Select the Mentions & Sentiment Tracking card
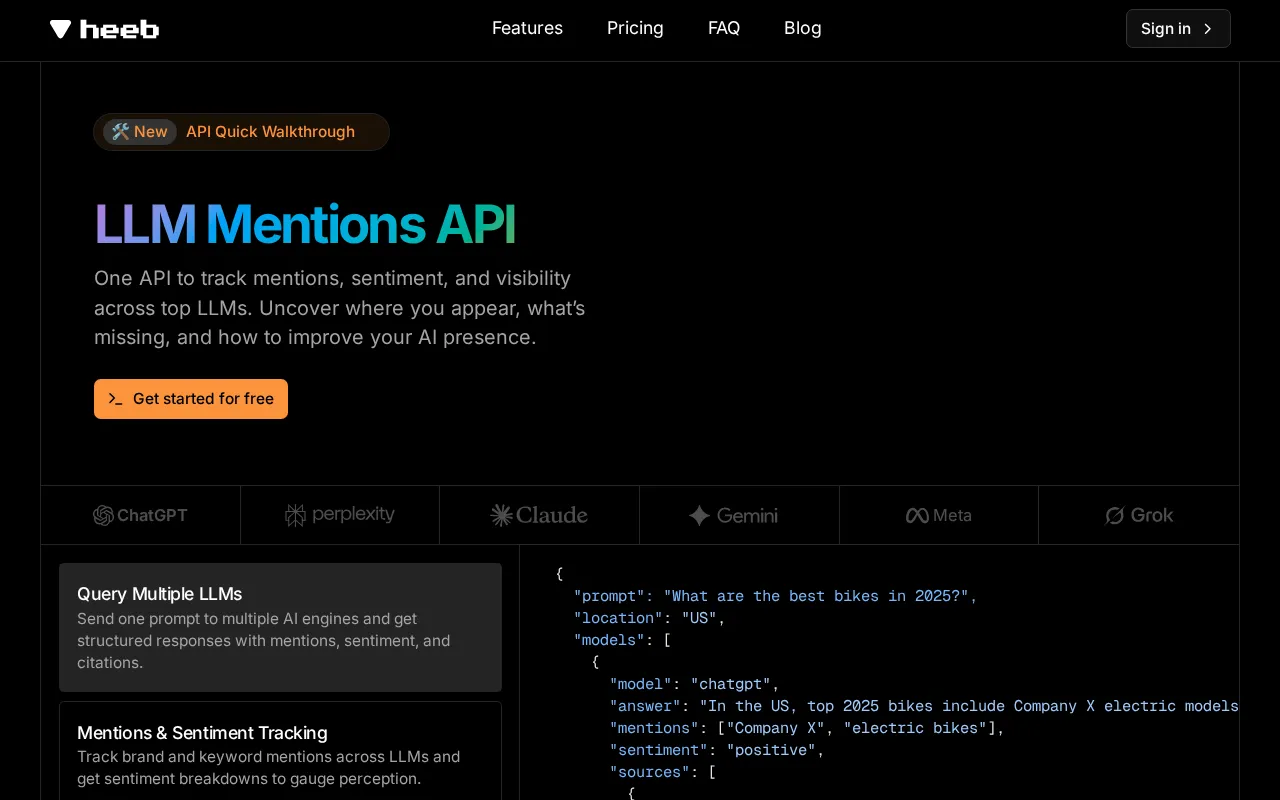The width and height of the screenshot is (1280, 800). pyautogui.click(x=280, y=751)
